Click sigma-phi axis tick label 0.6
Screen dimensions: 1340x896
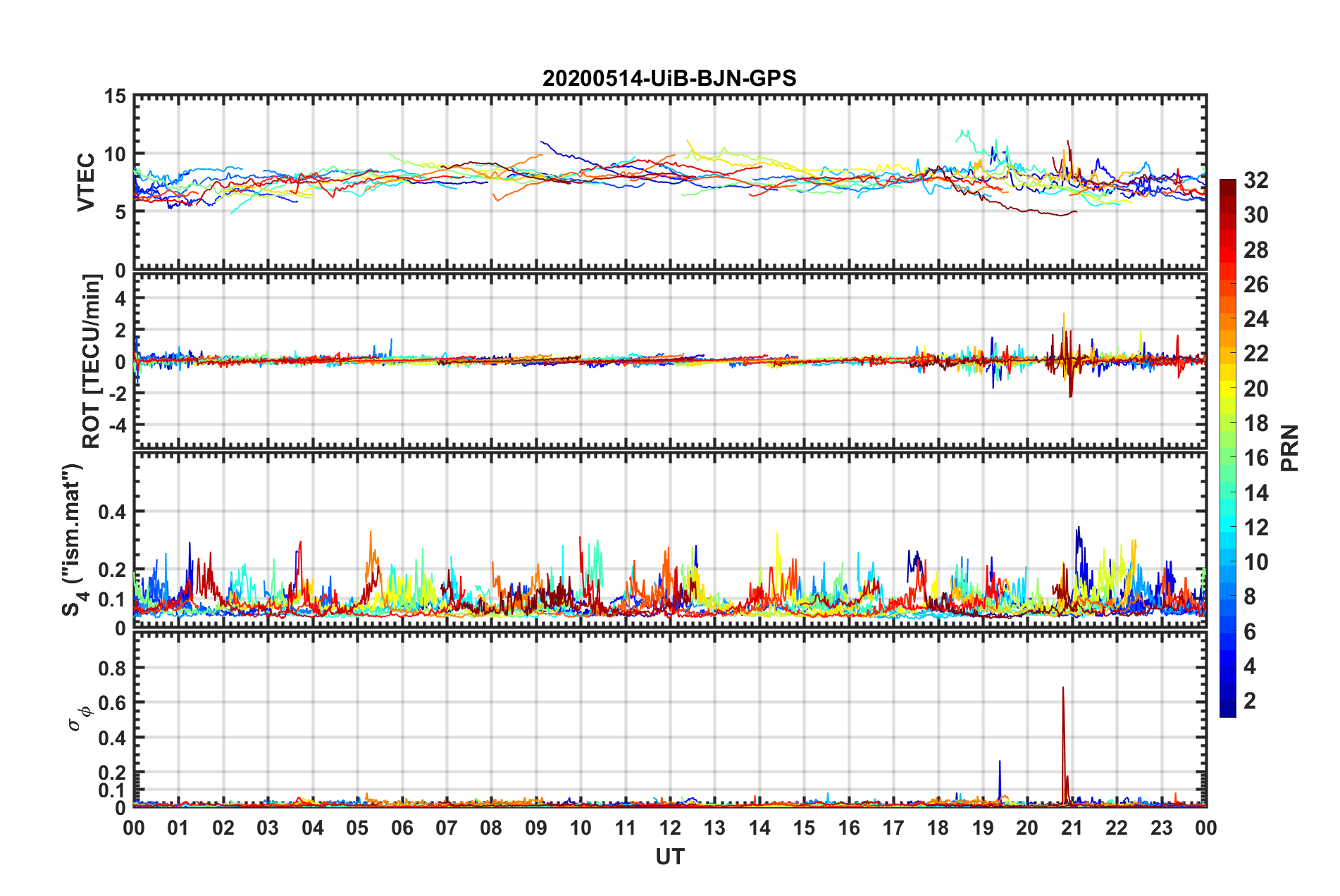112,703
